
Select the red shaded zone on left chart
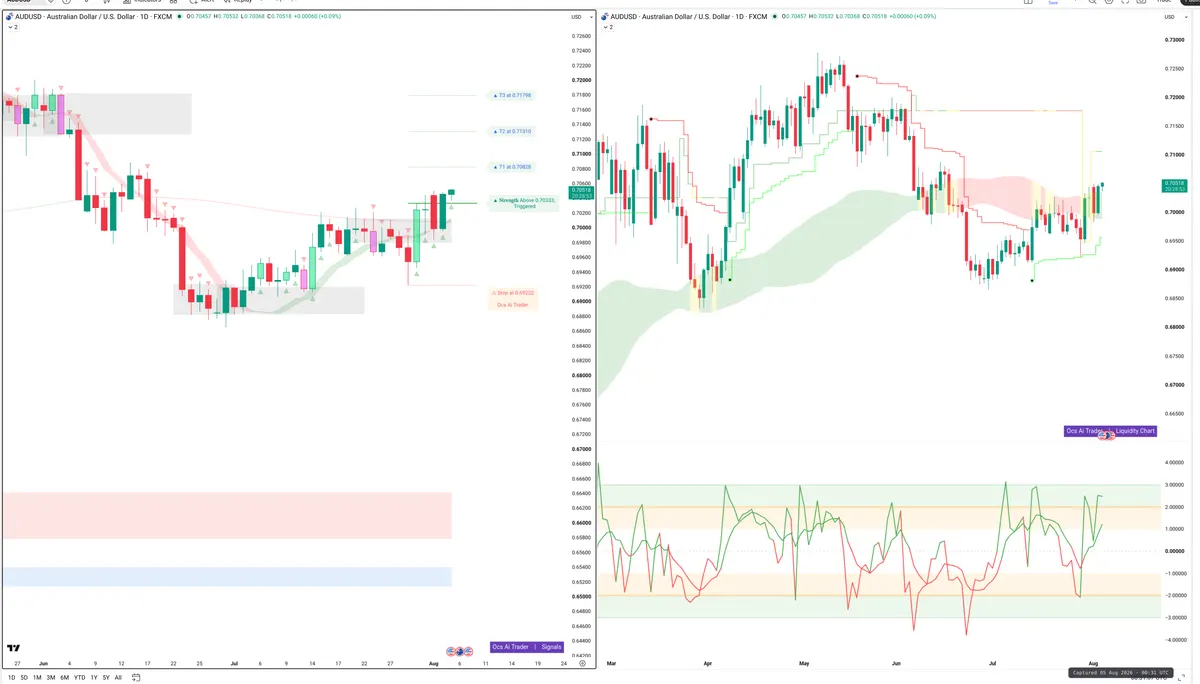(x=227, y=515)
